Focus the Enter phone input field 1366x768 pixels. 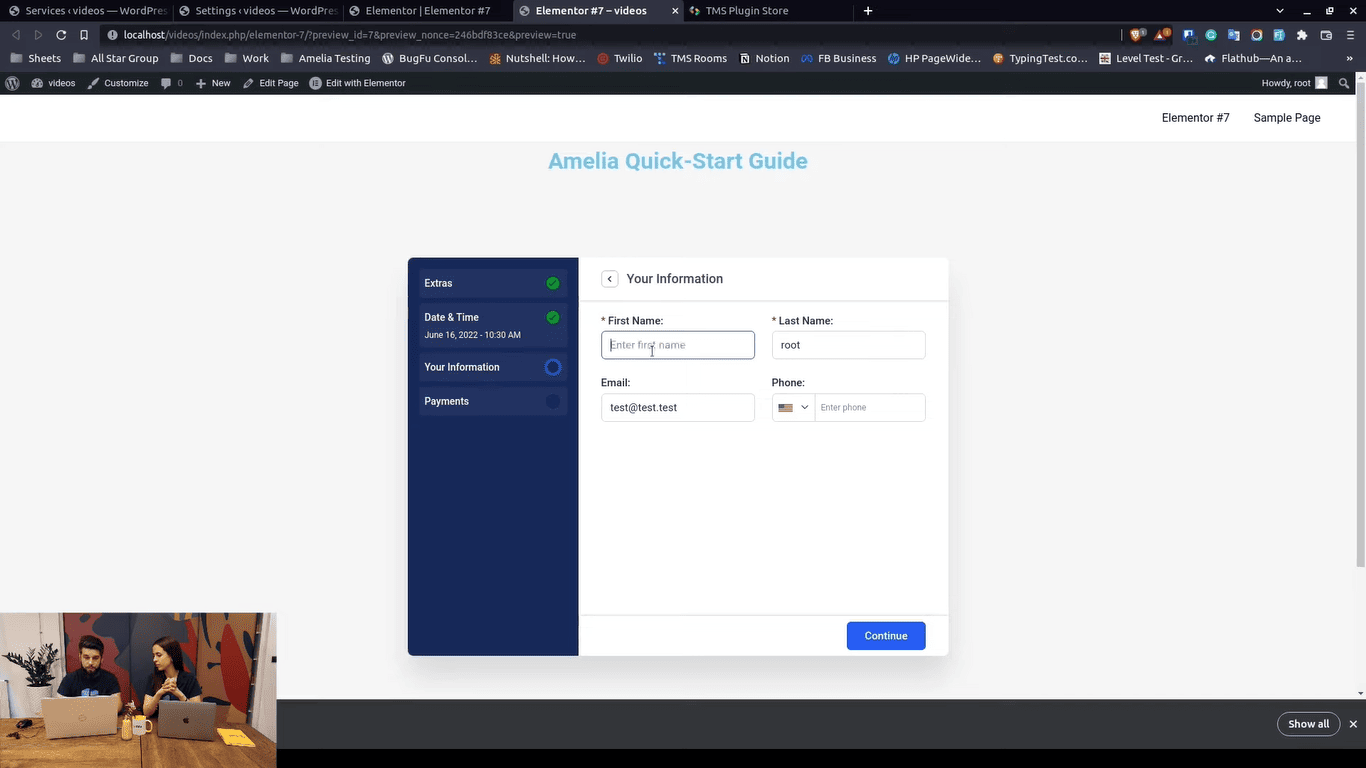[x=870, y=408]
